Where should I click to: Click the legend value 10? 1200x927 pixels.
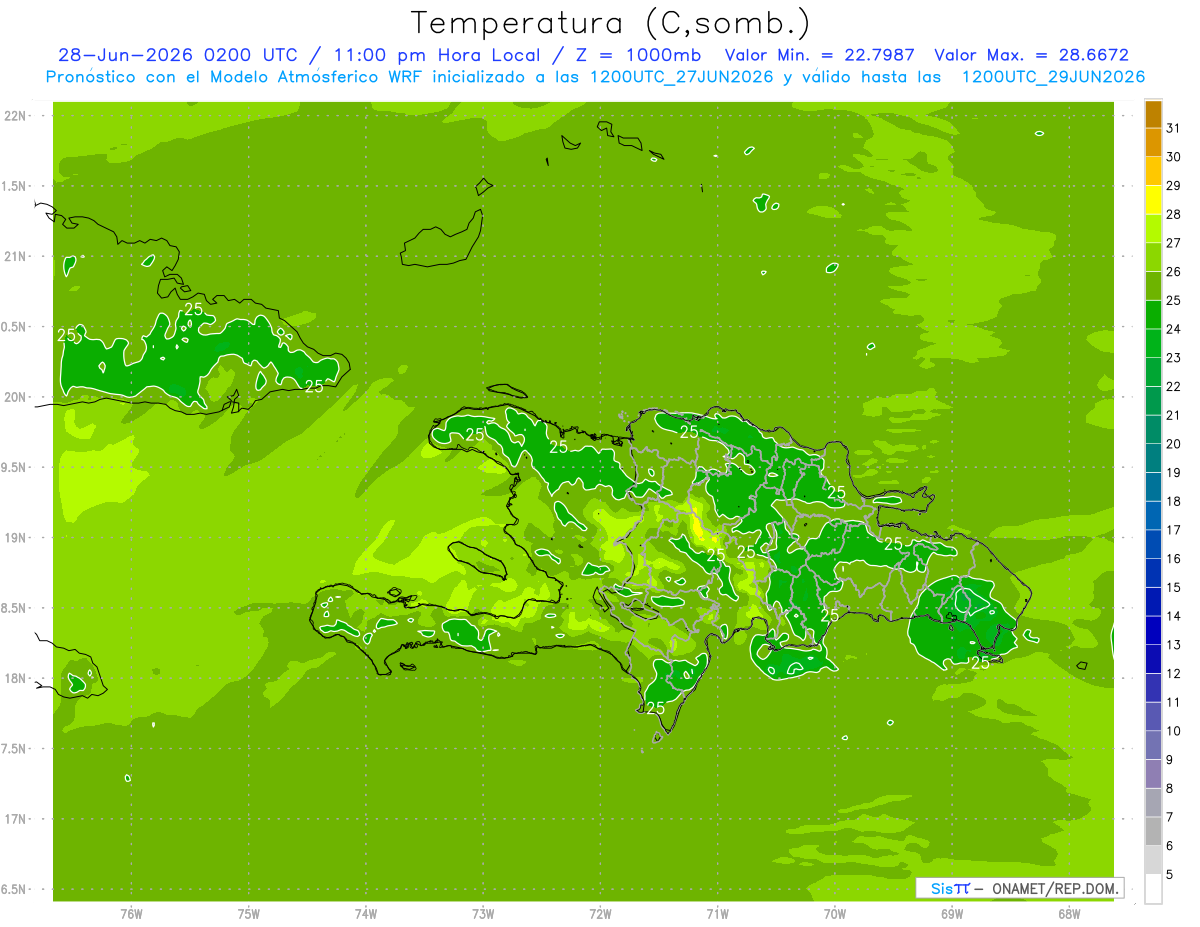1174,731
